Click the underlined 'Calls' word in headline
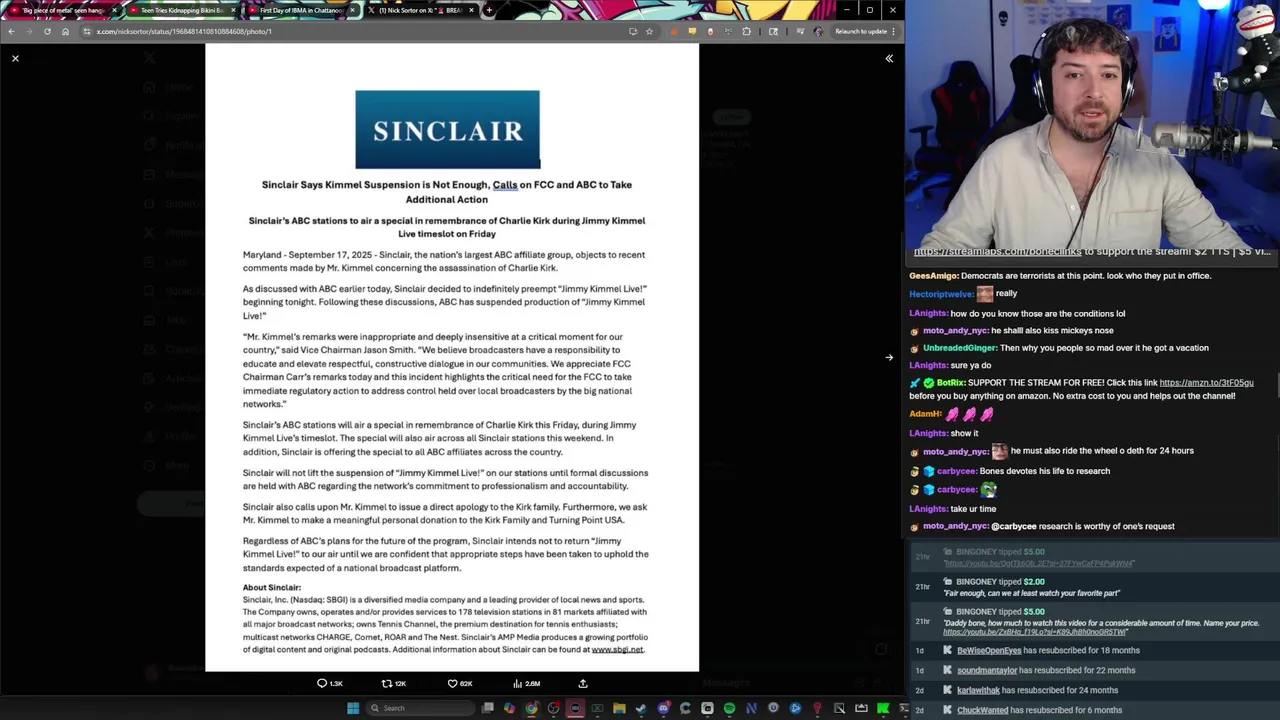Viewport: 1280px width, 720px height. click(x=505, y=185)
